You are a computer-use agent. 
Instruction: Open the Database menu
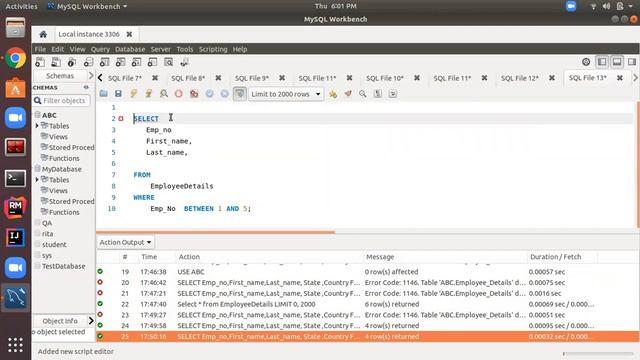pos(130,49)
